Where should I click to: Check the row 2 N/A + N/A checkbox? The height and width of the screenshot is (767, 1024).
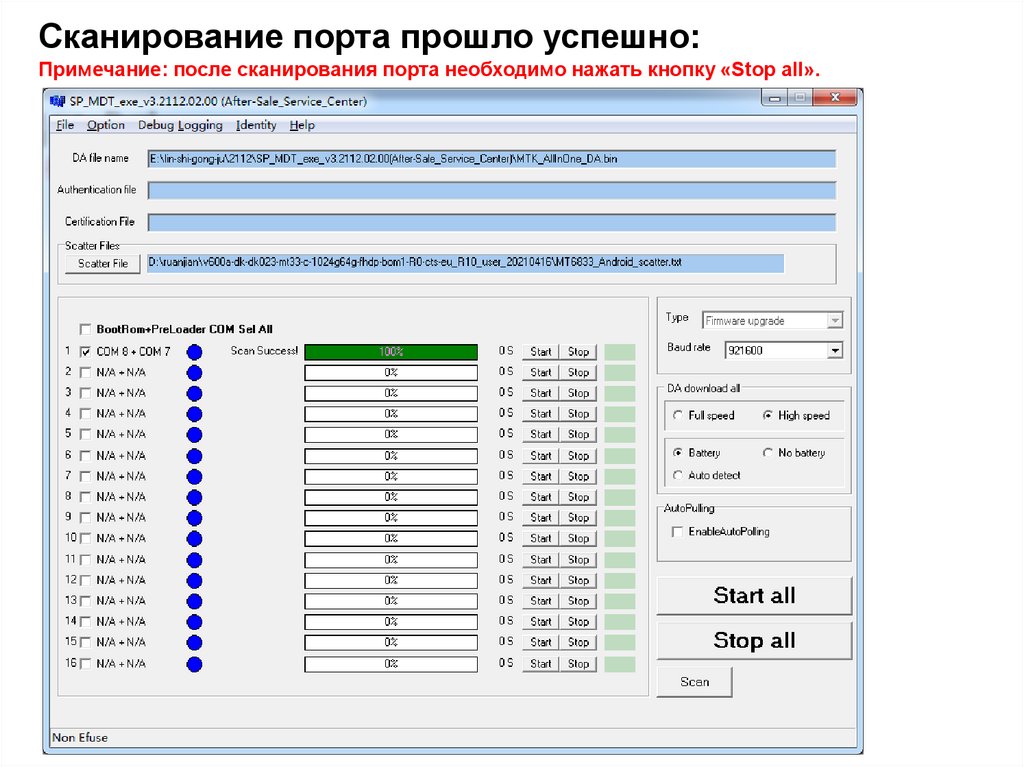85,372
